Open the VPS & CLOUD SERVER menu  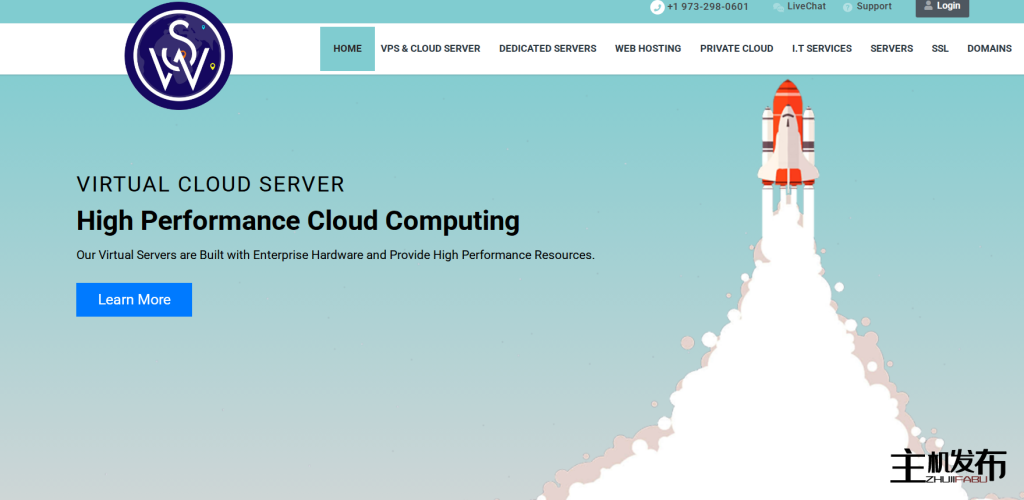click(430, 49)
